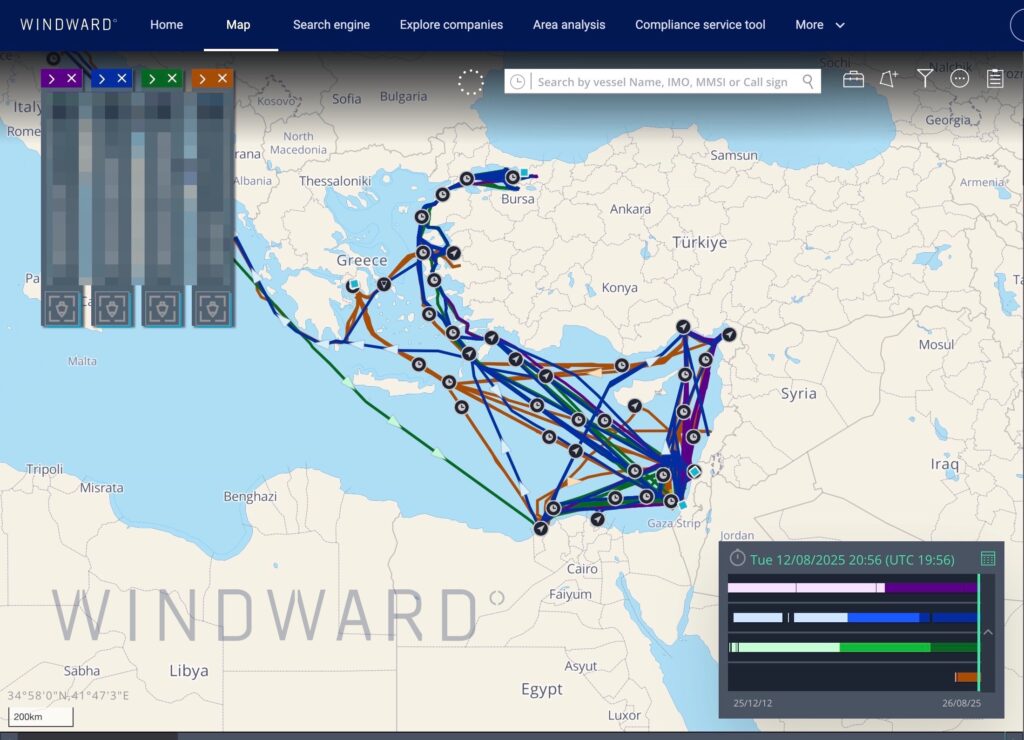The height and width of the screenshot is (740, 1024).
Task: Open the search history clock icon
Action: 517,82
